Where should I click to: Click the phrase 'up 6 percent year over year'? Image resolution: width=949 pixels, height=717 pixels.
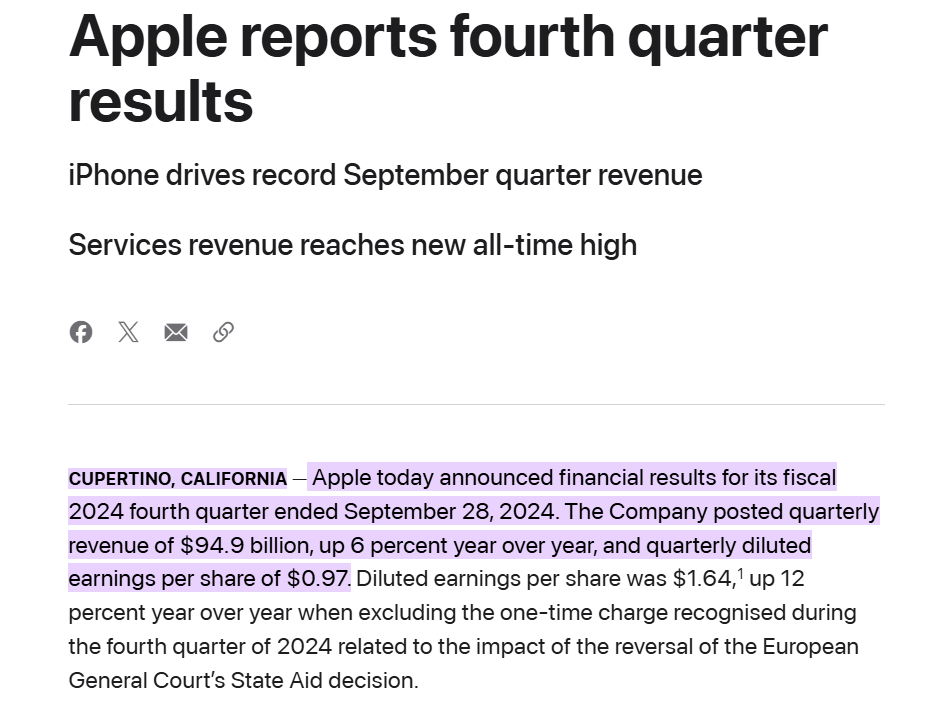[458, 545]
